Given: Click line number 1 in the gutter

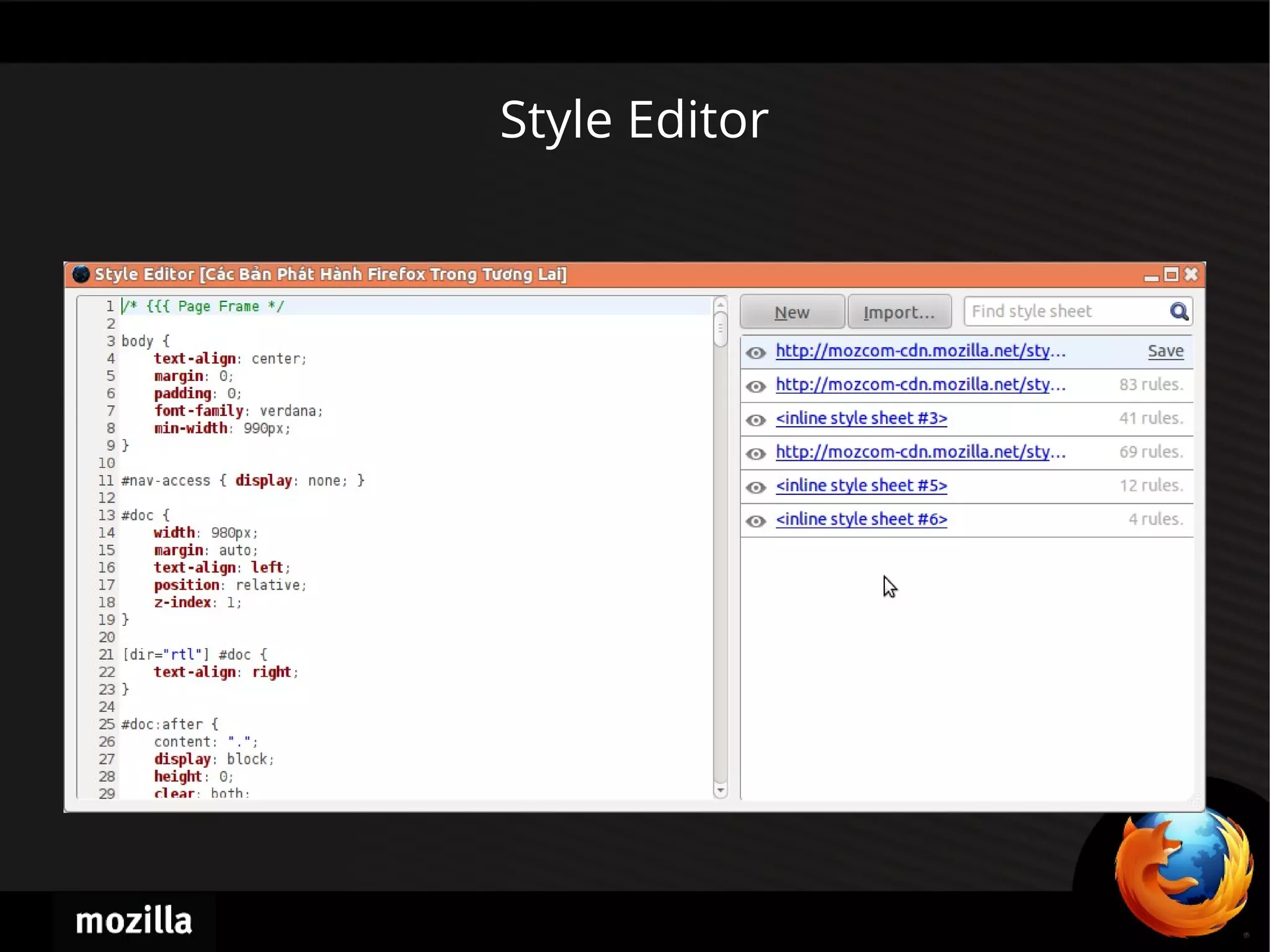Looking at the screenshot, I should pos(110,306).
